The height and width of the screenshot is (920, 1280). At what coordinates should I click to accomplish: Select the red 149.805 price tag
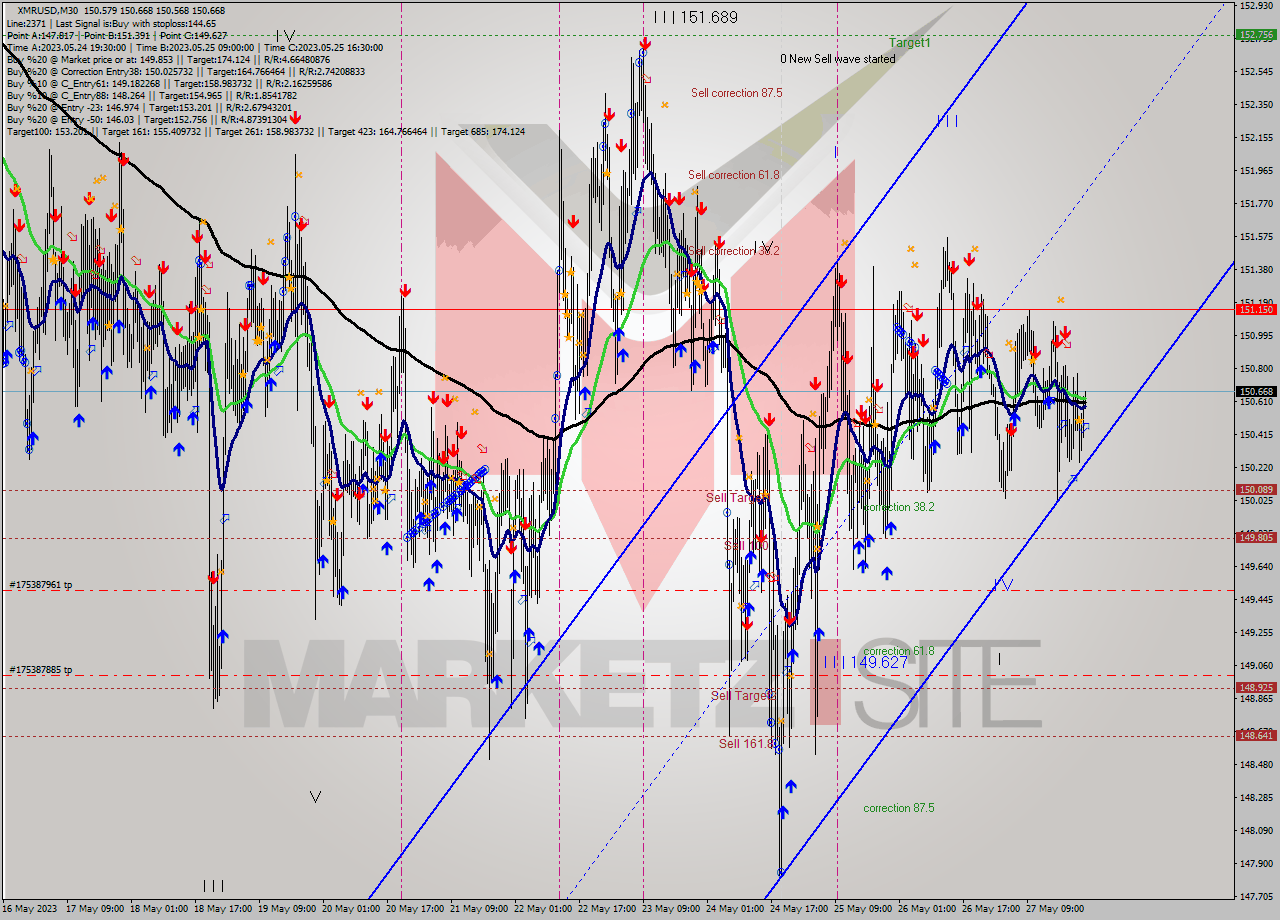tap(1256, 537)
